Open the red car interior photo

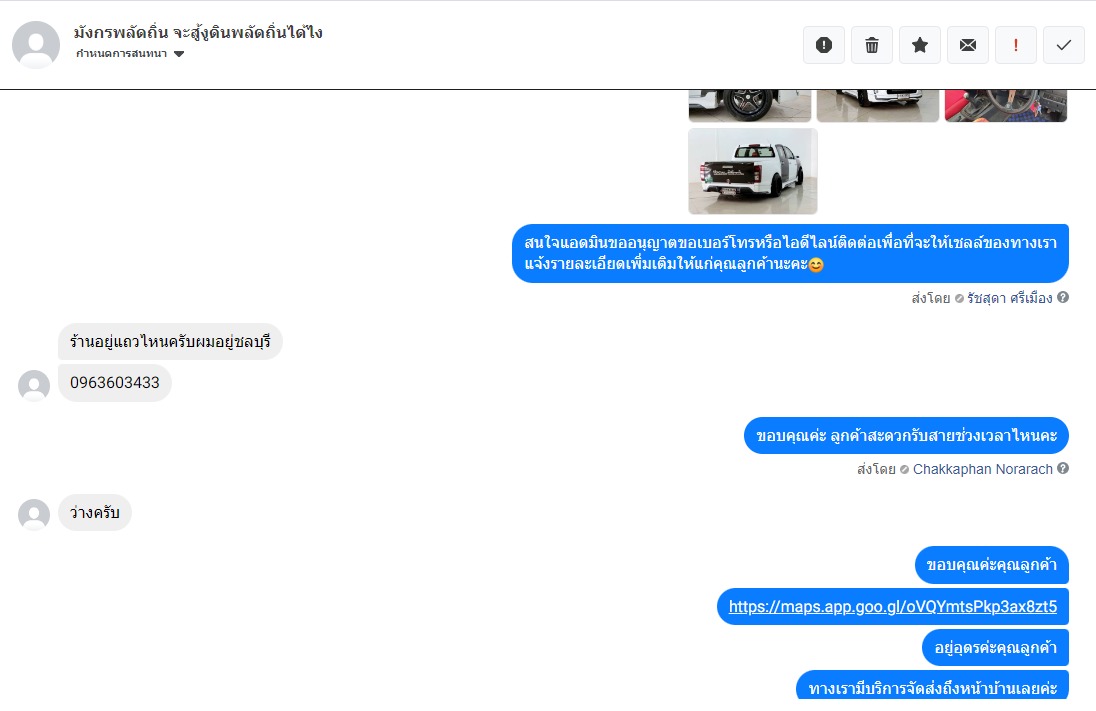pyautogui.click(x=1006, y=106)
